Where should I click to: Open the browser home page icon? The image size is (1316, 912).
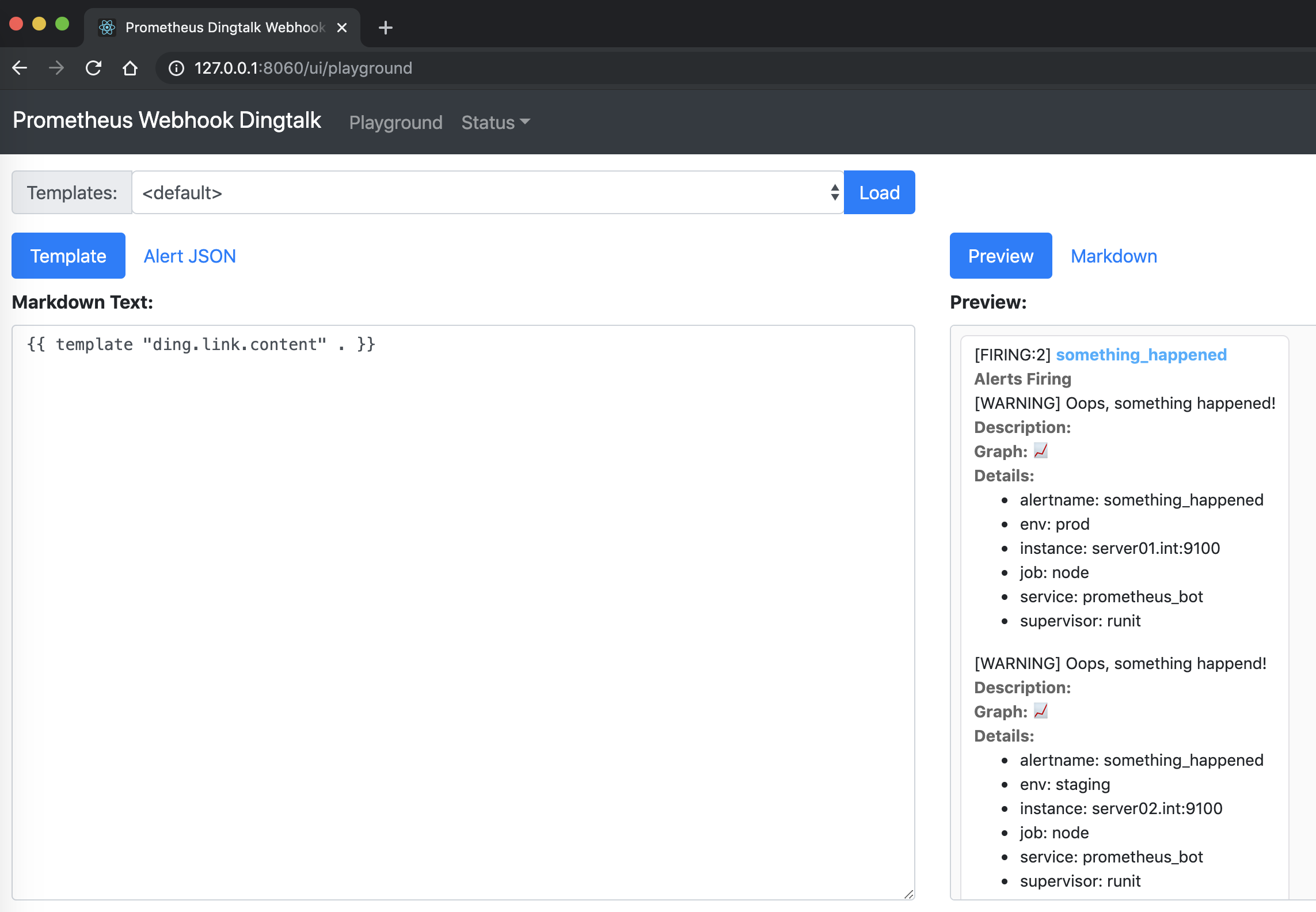(x=130, y=68)
